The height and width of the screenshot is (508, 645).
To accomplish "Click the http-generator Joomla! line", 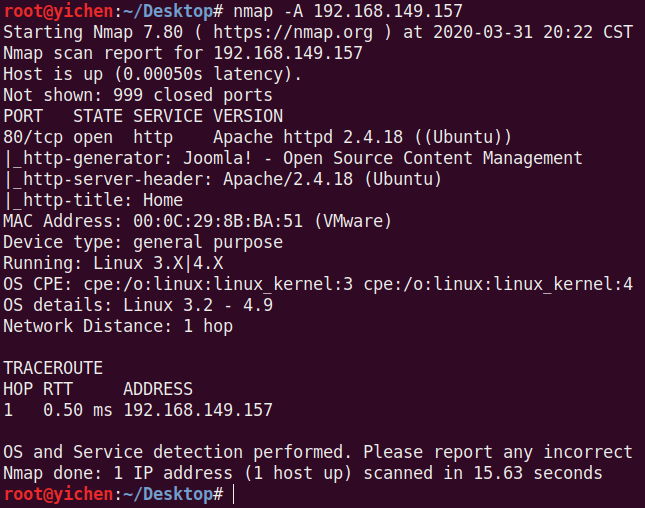I will pos(293,158).
